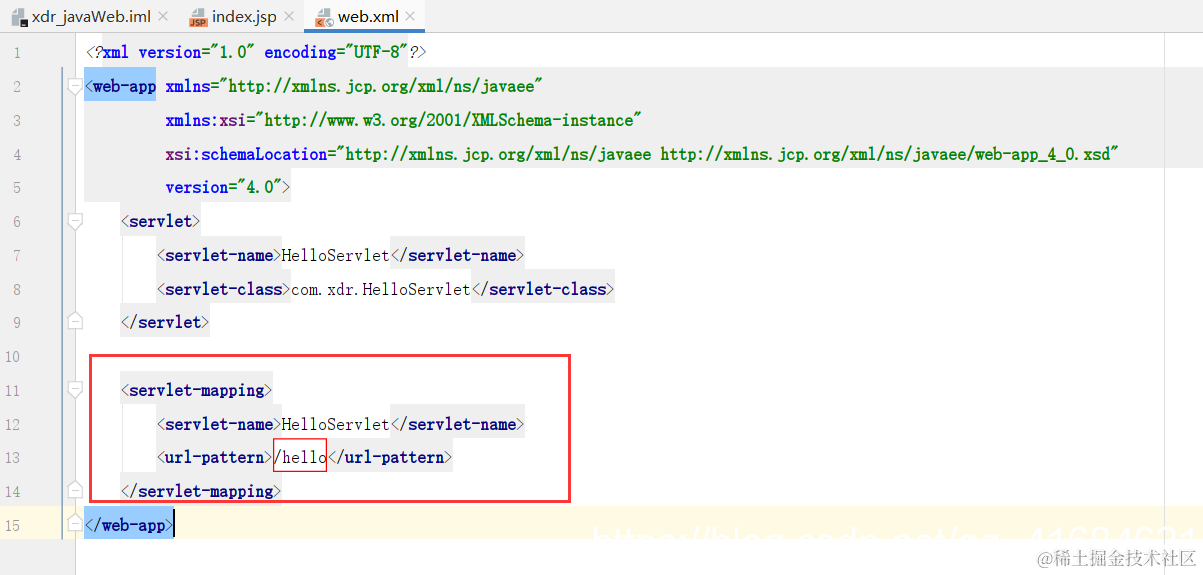1203x575 pixels.
Task: Click the JSP file icon on index.jsp tab
Action: (x=198, y=18)
